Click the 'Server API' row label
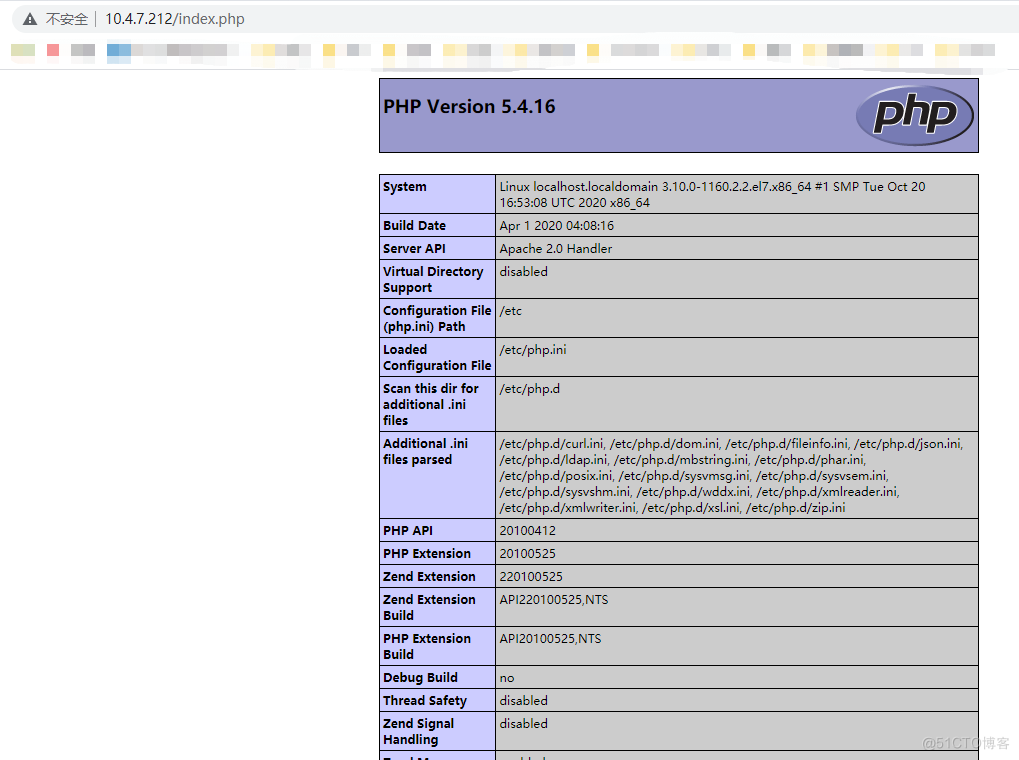1019x760 pixels. click(x=415, y=248)
